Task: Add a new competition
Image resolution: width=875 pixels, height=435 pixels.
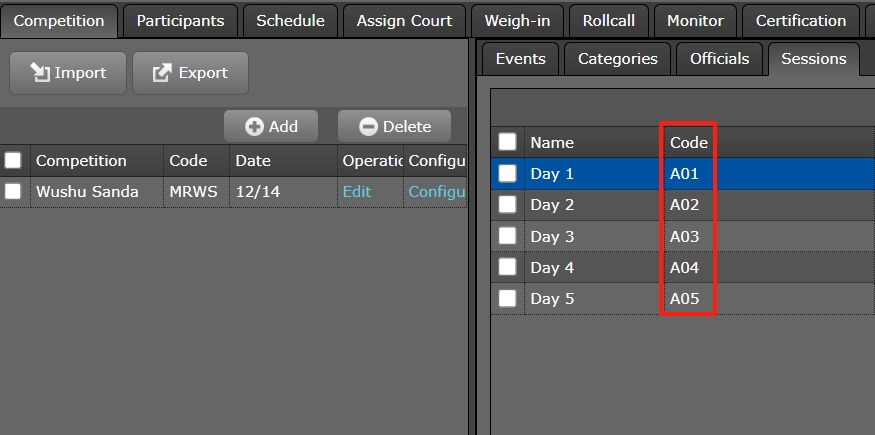Action: coord(271,126)
